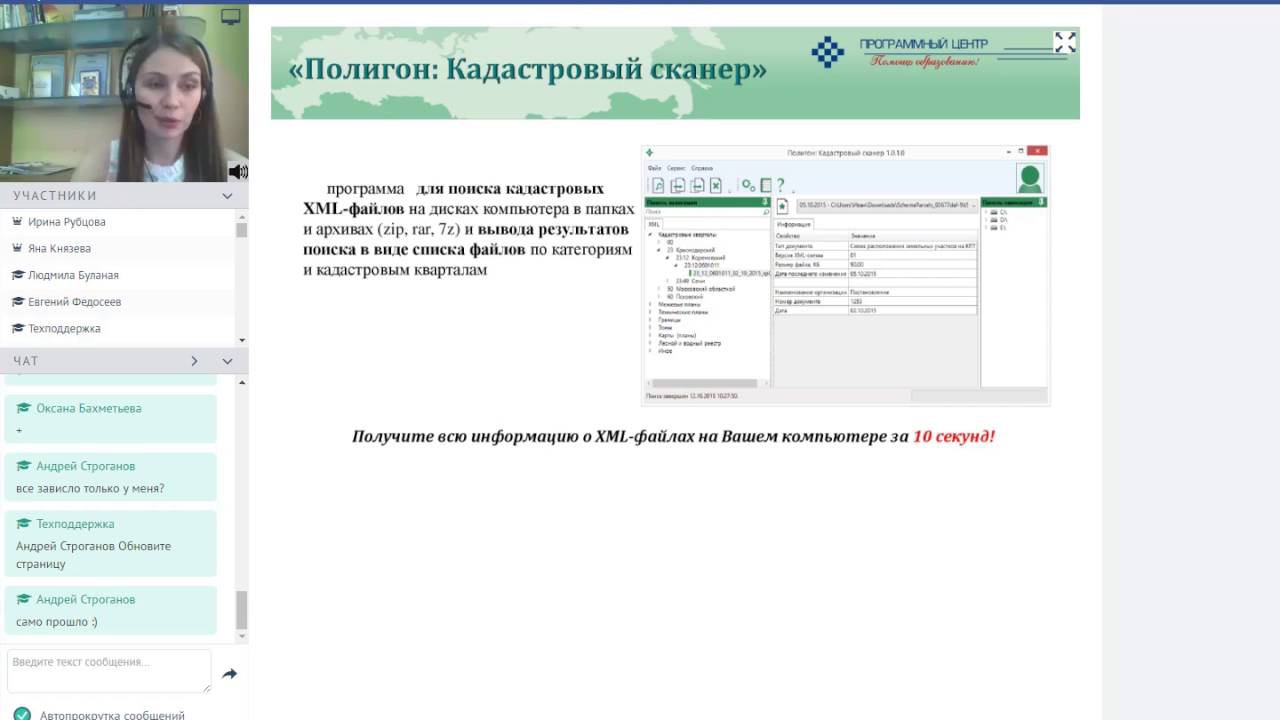Click the scanner tree horizontal scrollbar
Image resolution: width=1280 pixels, height=720 pixels.
(707, 383)
